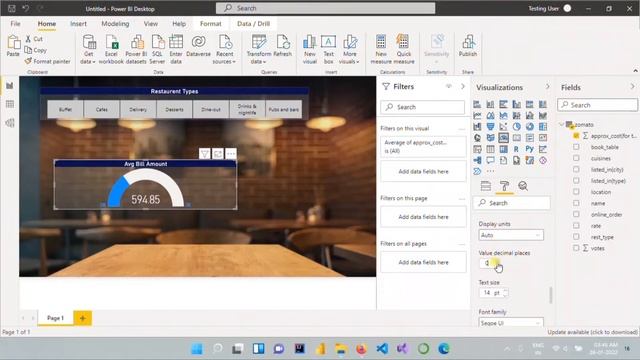Switch to Model view in the sidebar

[10, 123]
